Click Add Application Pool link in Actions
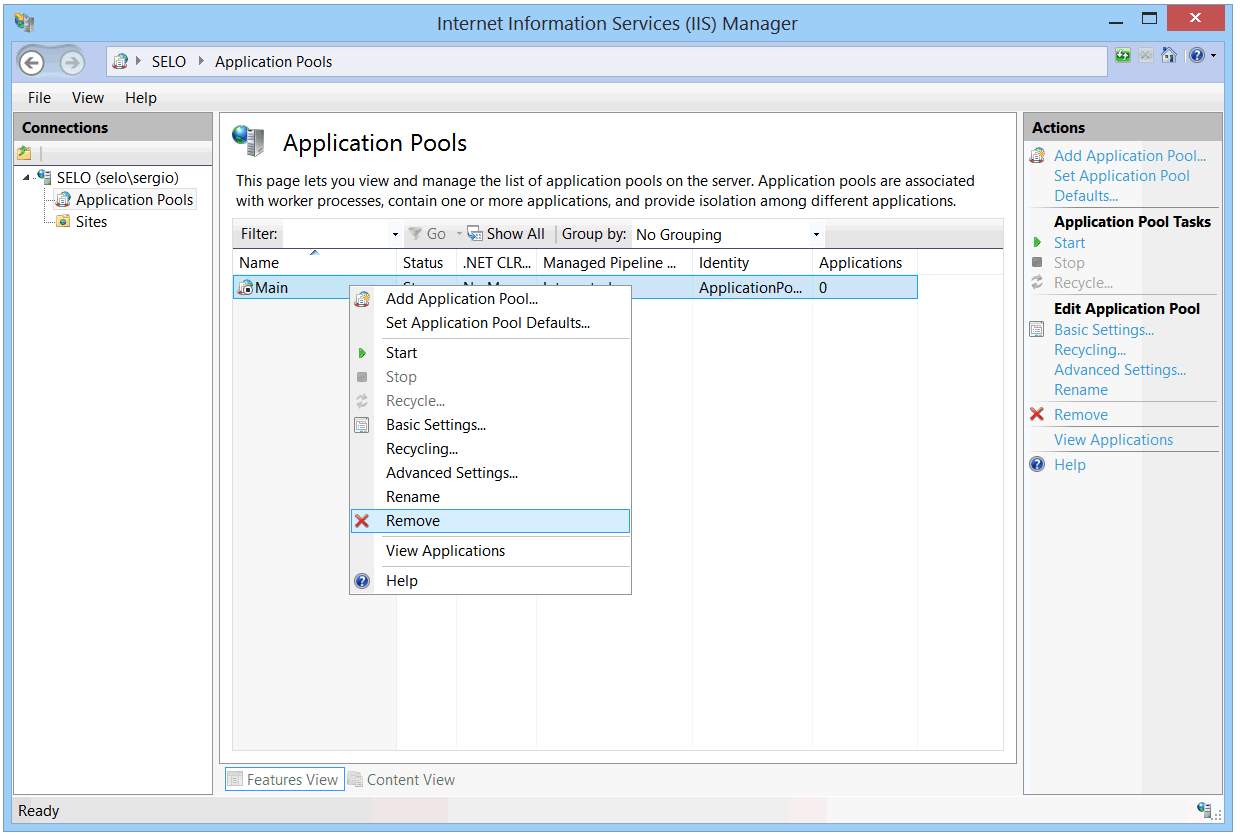 tap(1130, 156)
